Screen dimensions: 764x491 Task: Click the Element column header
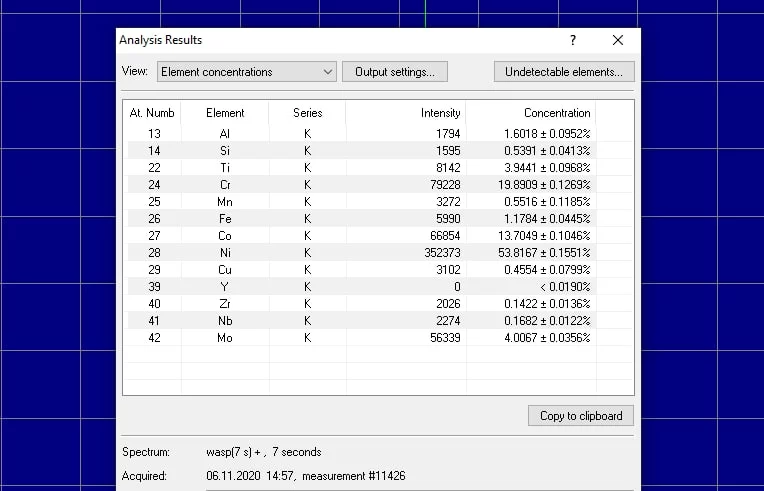[225, 113]
